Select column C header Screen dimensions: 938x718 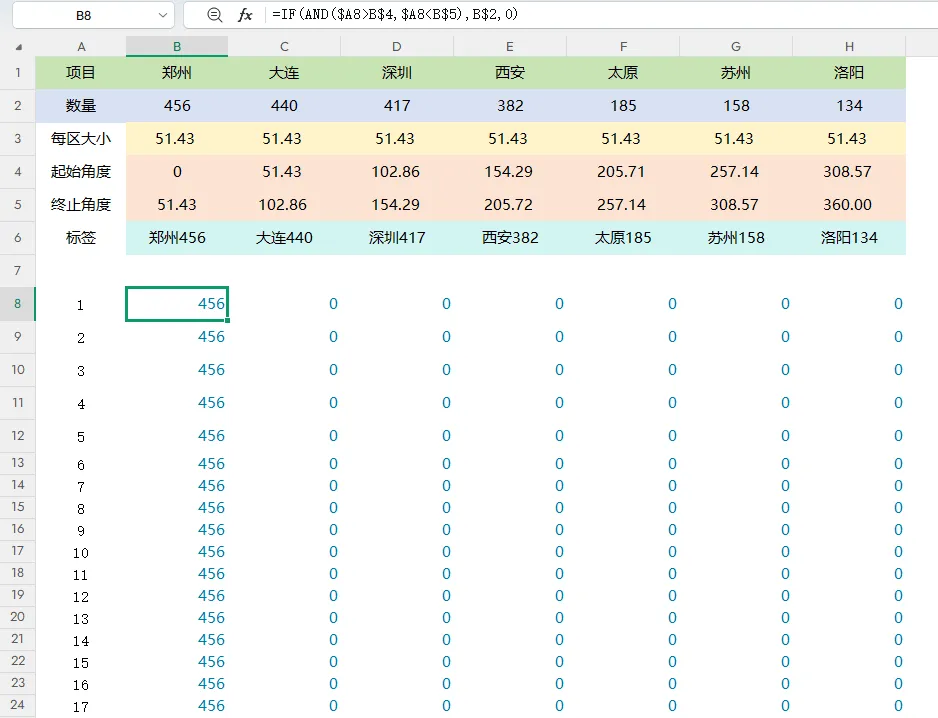click(284, 47)
